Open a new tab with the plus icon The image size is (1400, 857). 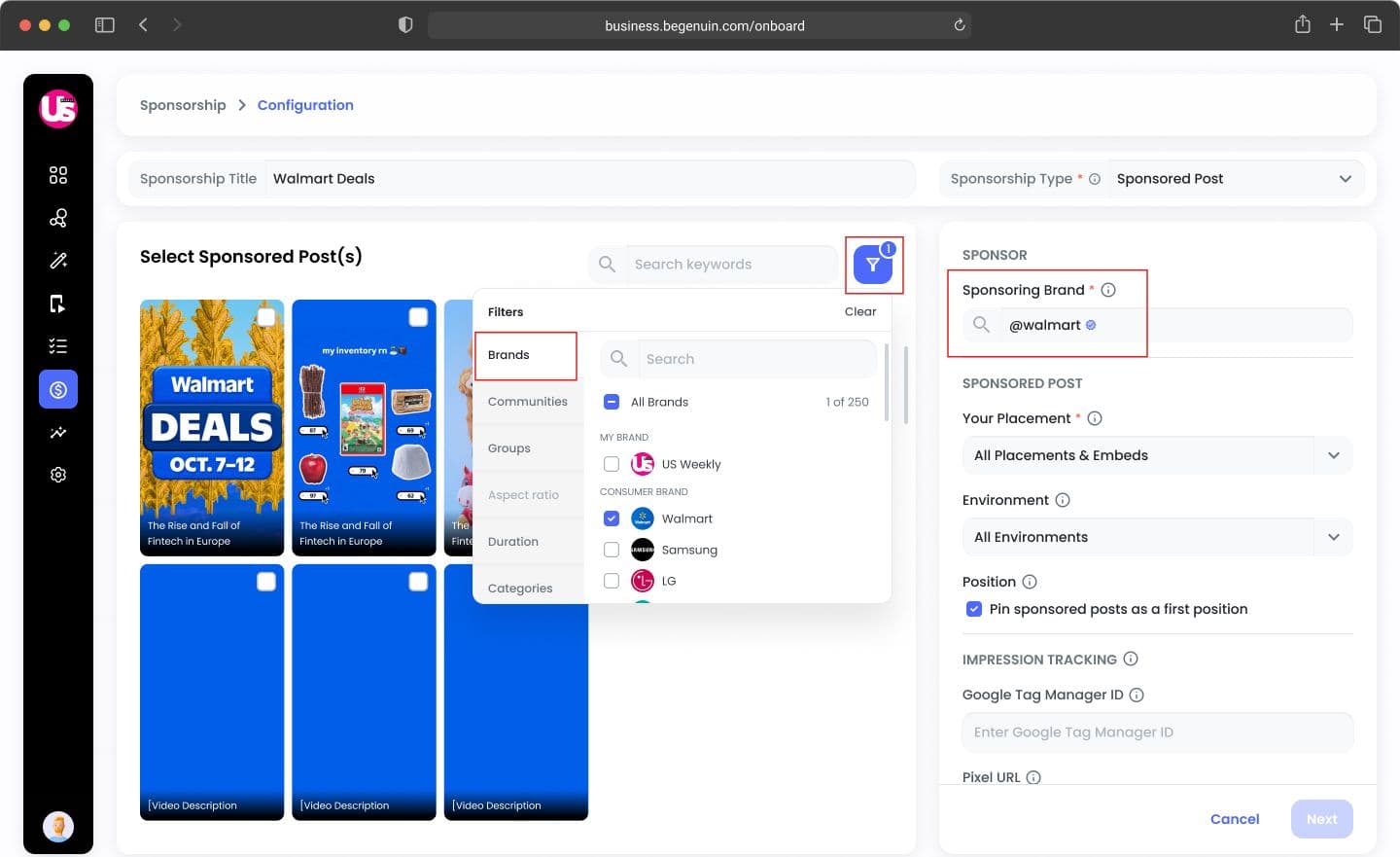(x=1337, y=25)
